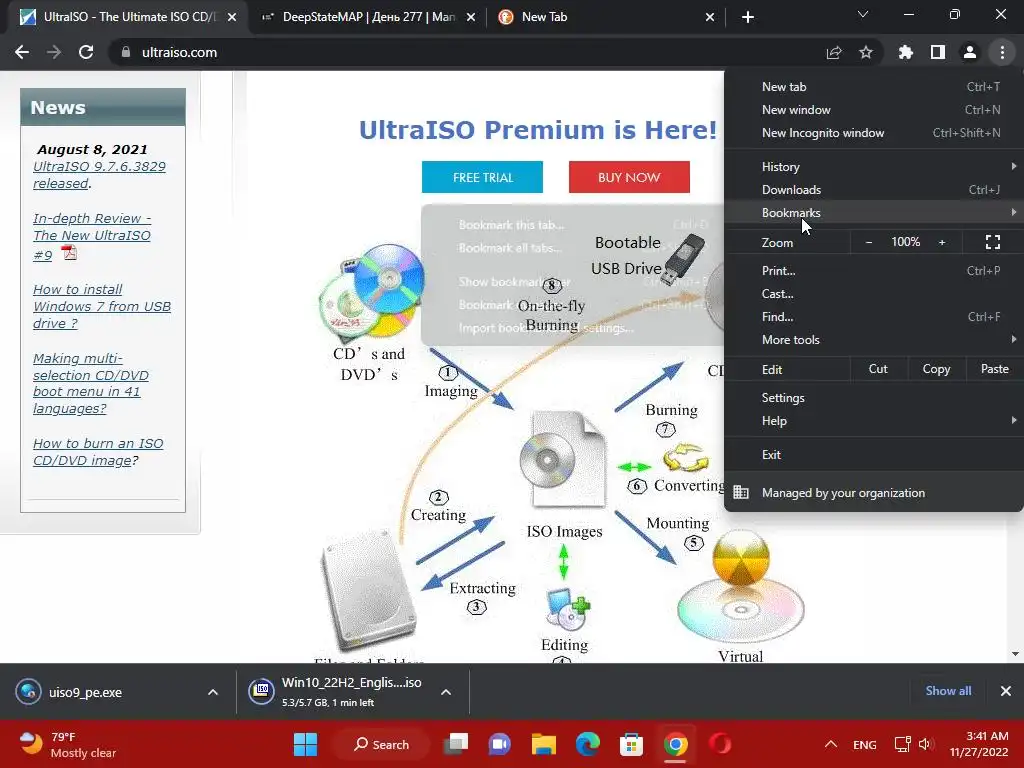Open Microsoft Edge from the taskbar

point(587,744)
